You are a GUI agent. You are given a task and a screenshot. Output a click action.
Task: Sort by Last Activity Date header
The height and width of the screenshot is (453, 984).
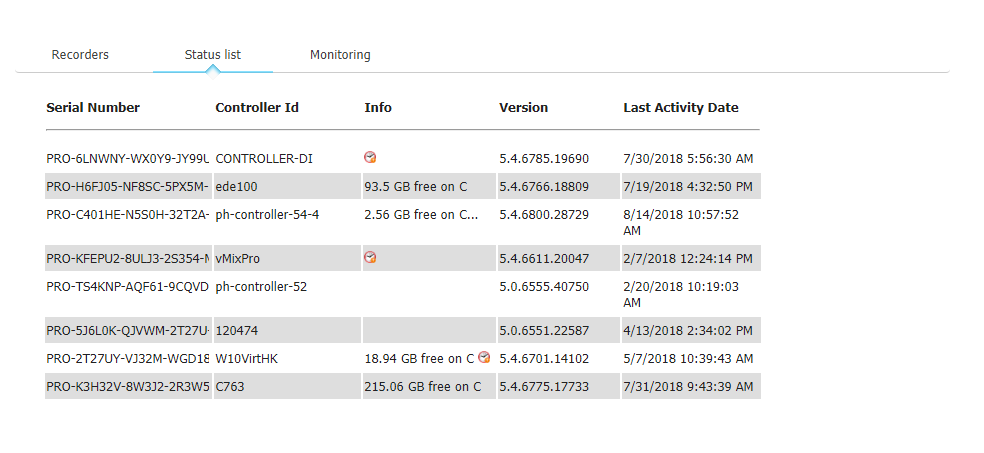click(681, 107)
